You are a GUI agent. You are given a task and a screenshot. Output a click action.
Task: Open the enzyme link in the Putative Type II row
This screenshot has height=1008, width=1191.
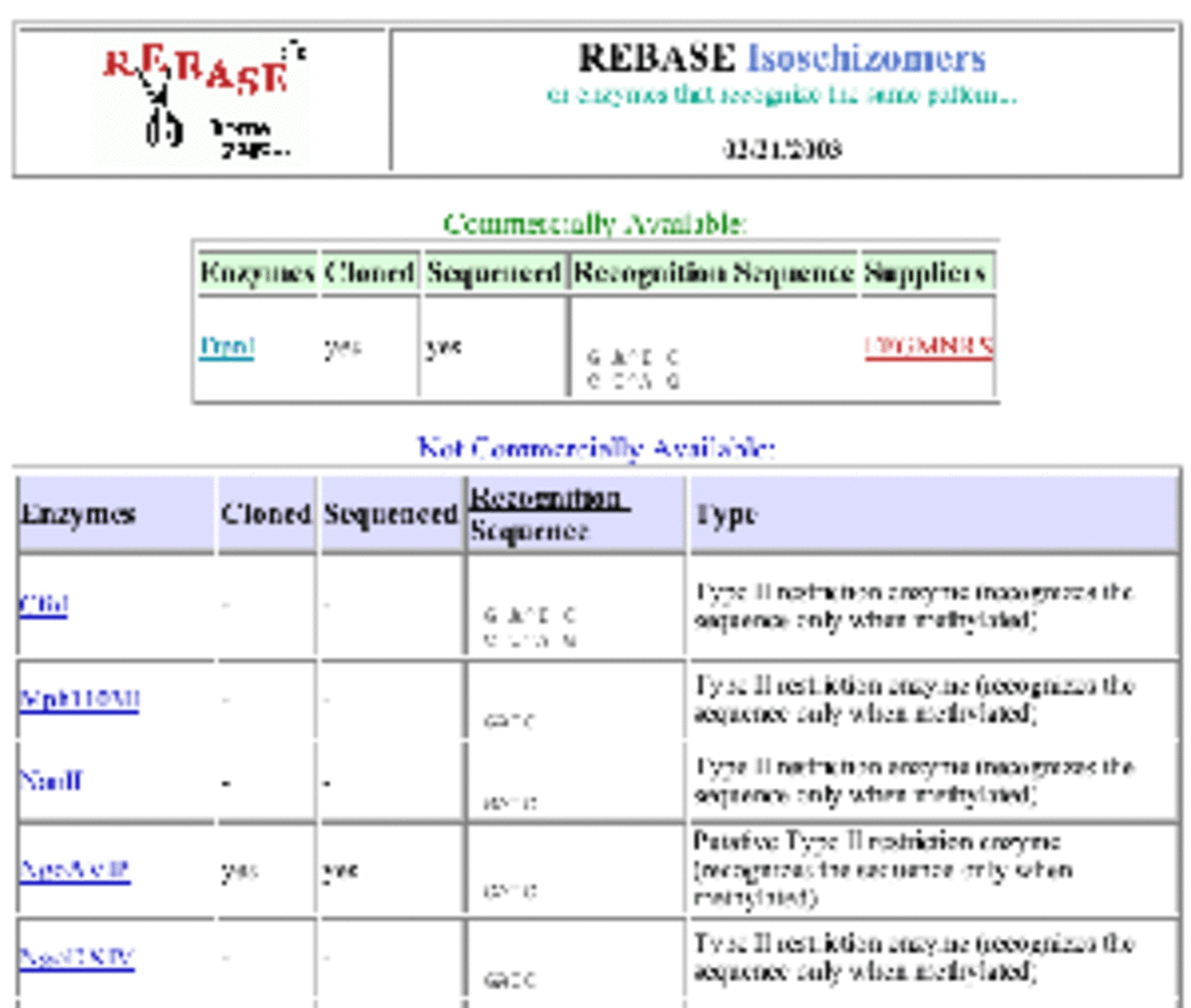pos(74,870)
